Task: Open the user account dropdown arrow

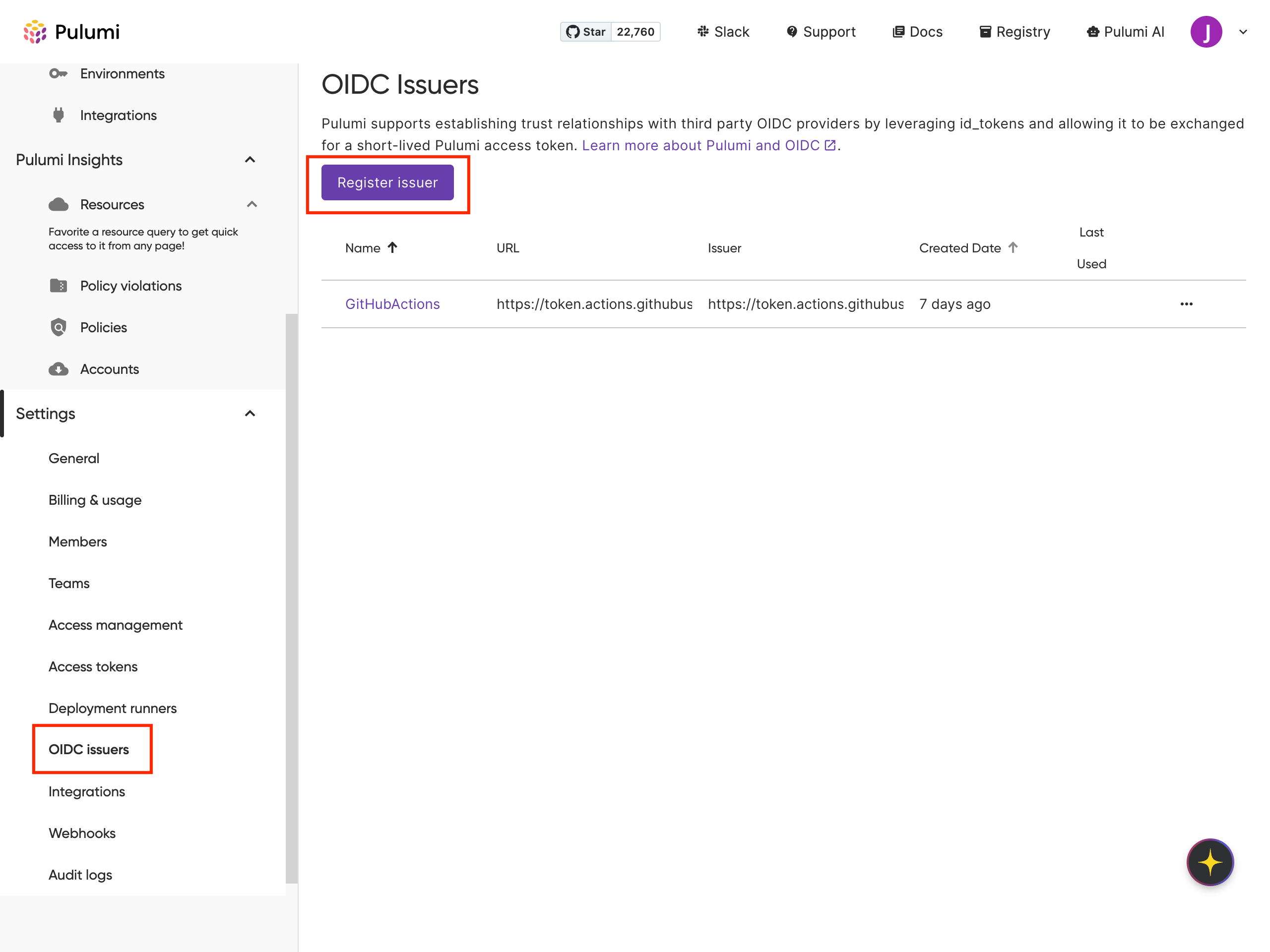Action: pyautogui.click(x=1243, y=32)
